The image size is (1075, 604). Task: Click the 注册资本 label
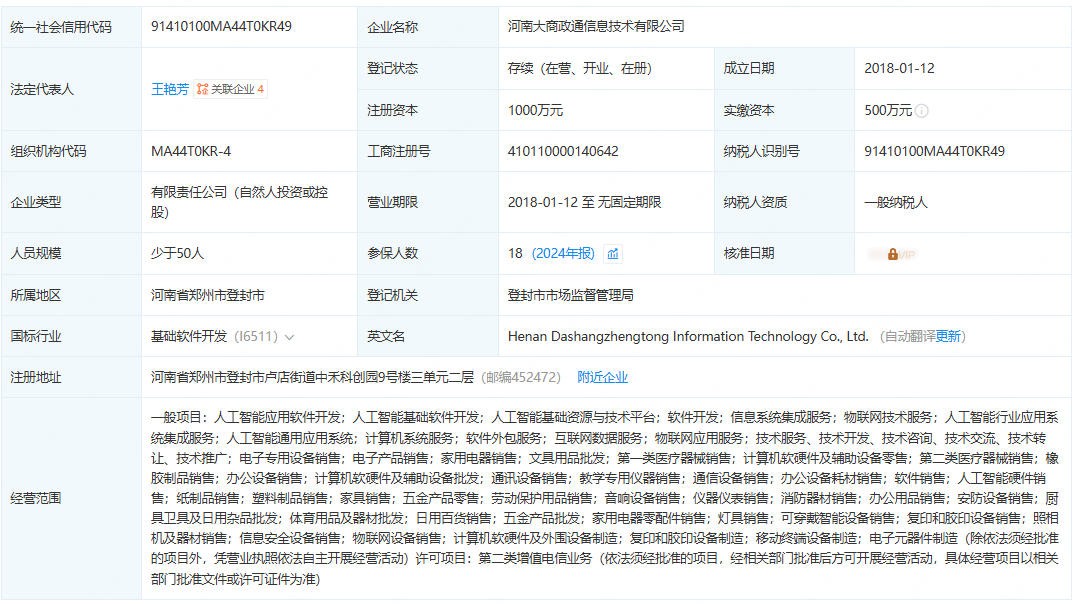[392, 110]
